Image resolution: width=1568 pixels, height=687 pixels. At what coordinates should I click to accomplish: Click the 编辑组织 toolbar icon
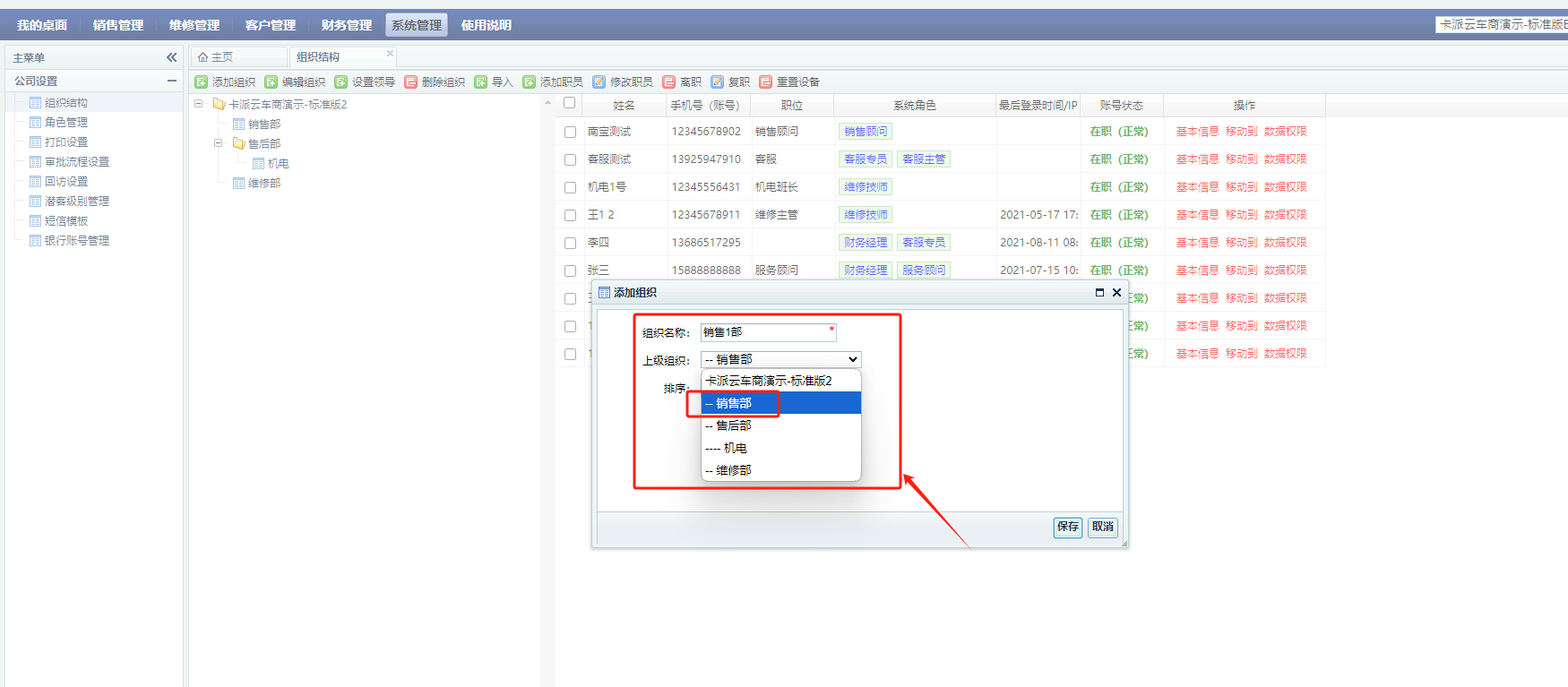click(x=271, y=82)
